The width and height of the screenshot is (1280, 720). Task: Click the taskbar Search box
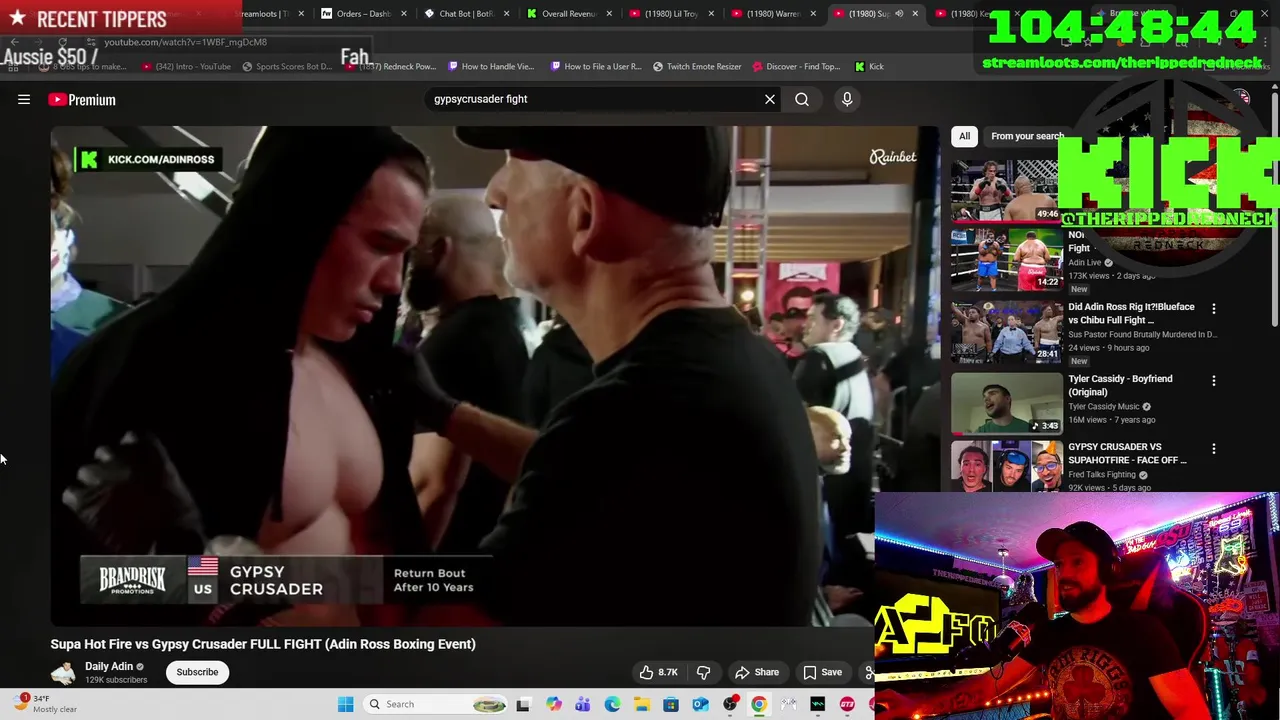click(436, 704)
